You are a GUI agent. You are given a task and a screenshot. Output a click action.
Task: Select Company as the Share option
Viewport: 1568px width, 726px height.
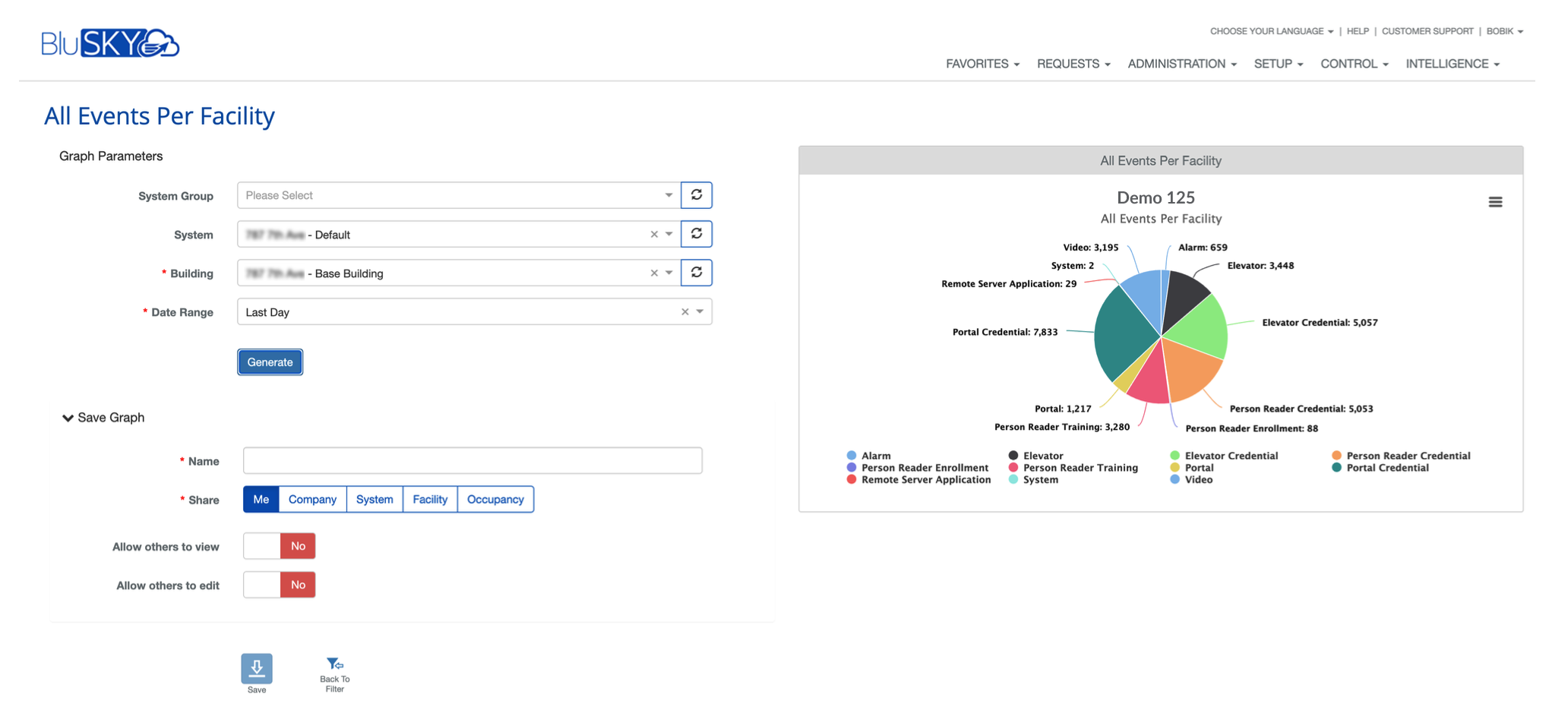click(311, 499)
